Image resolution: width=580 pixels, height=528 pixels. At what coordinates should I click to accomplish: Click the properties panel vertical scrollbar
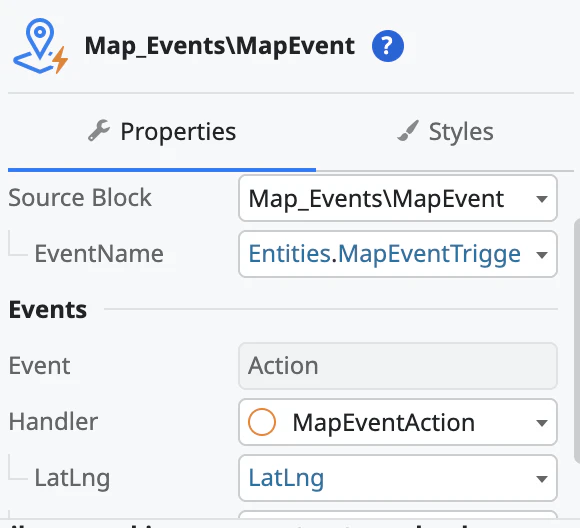(x=577, y=340)
